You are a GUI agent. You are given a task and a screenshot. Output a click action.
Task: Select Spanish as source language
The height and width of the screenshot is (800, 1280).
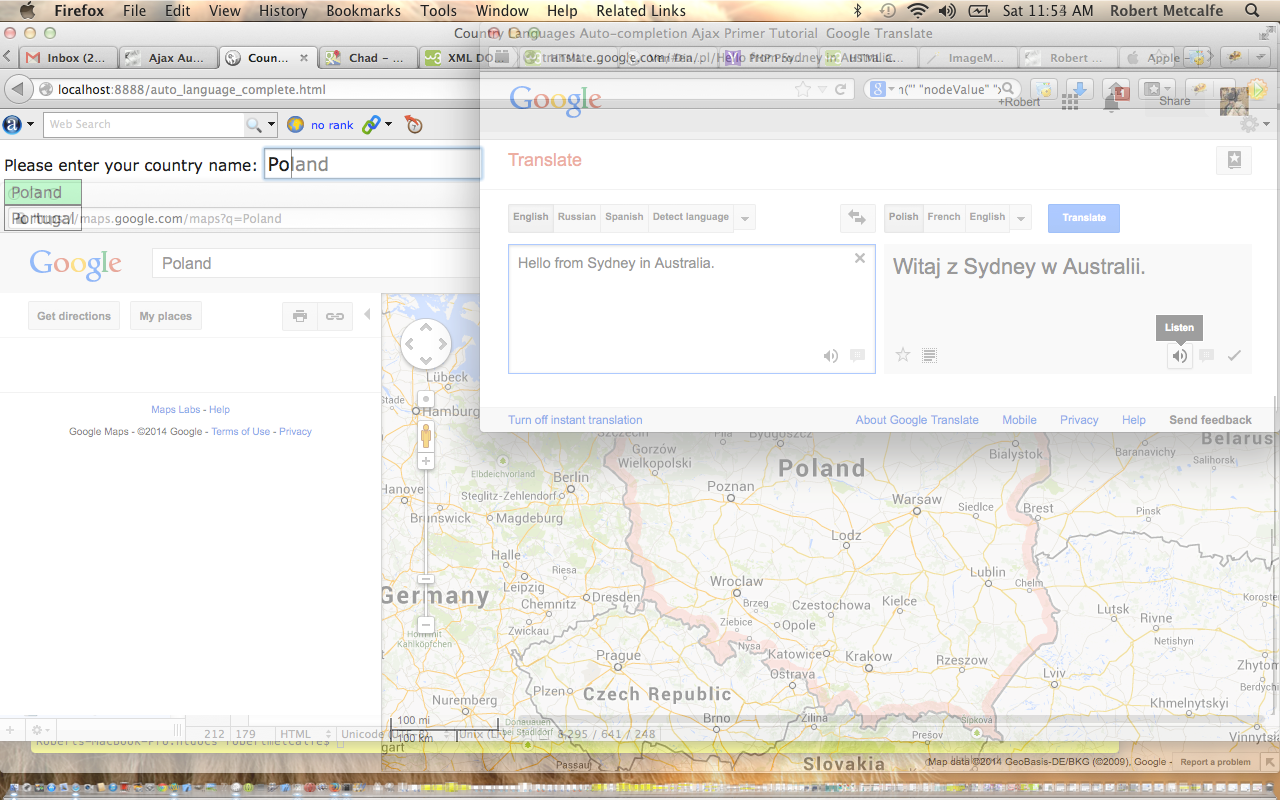click(x=624, y=217)
